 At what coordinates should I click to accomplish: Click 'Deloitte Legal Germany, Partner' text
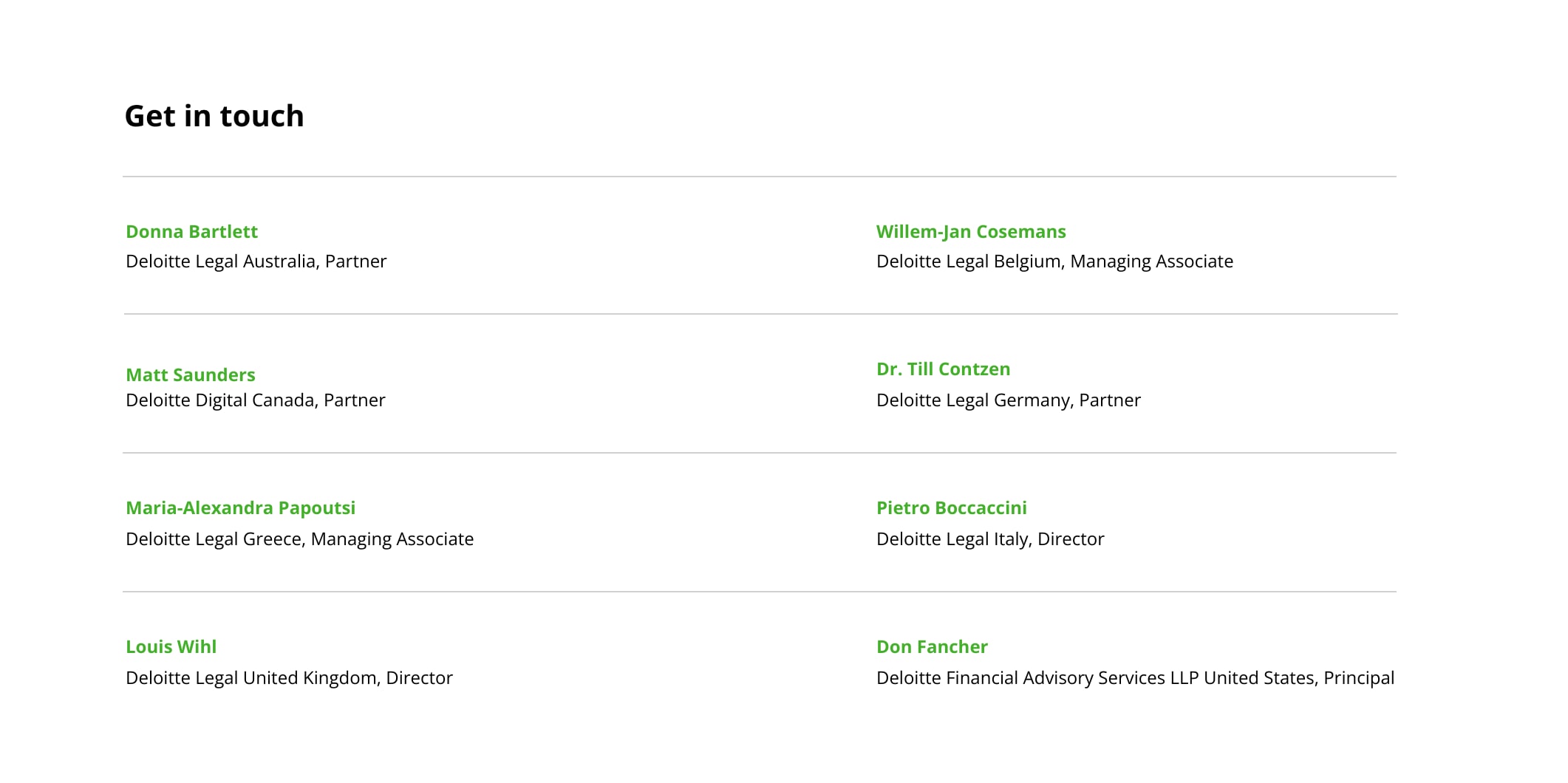point(1008,400)
